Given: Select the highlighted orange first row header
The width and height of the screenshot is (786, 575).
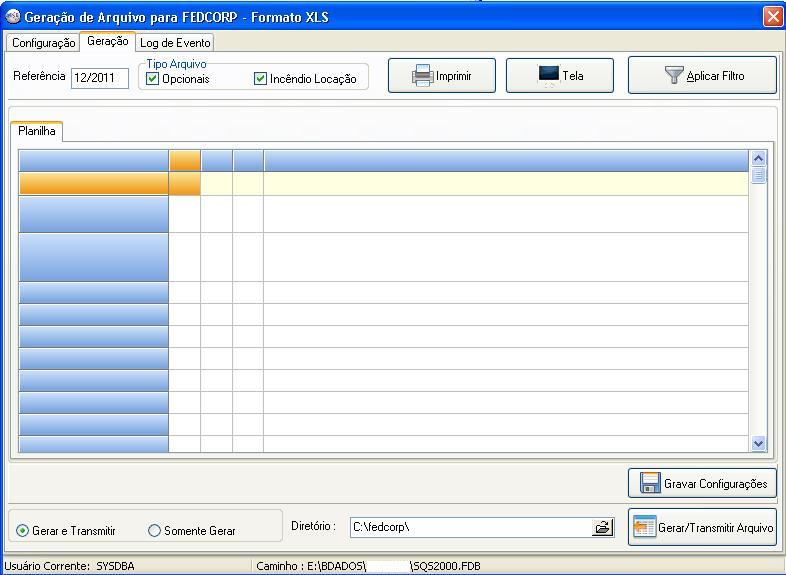Looking at the screenshot, I should tap(94, 183).
